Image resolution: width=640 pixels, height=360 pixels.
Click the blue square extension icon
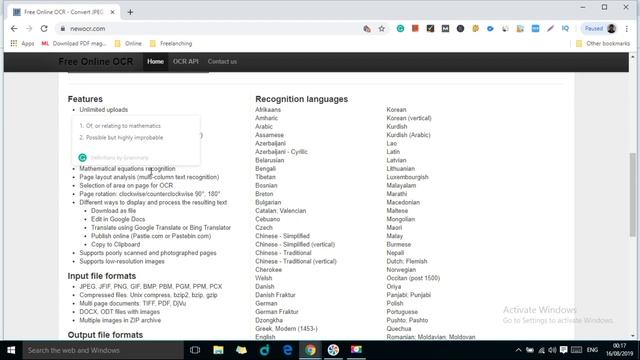coord(535,29)
